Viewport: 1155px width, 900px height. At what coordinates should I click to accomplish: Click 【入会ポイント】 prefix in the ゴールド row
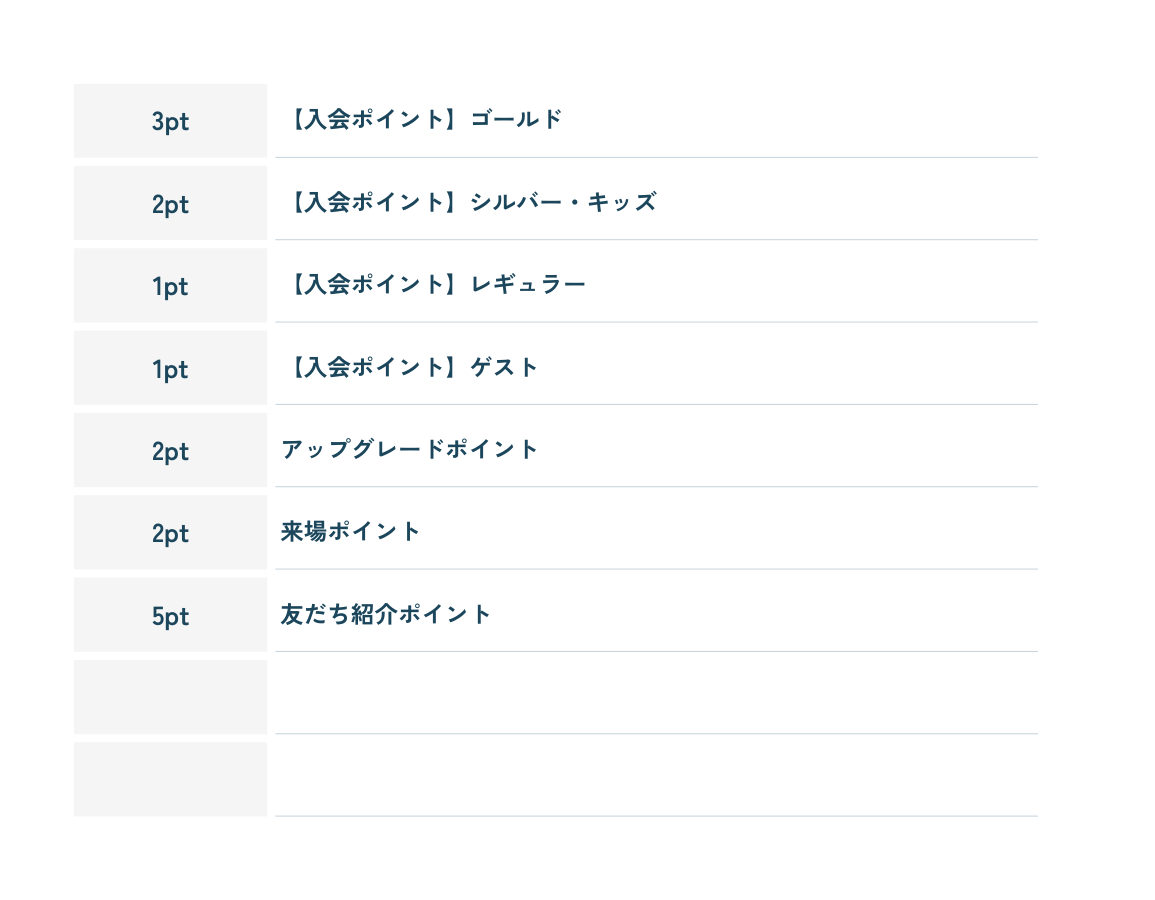pyautogui.click(x=369, y=120)
